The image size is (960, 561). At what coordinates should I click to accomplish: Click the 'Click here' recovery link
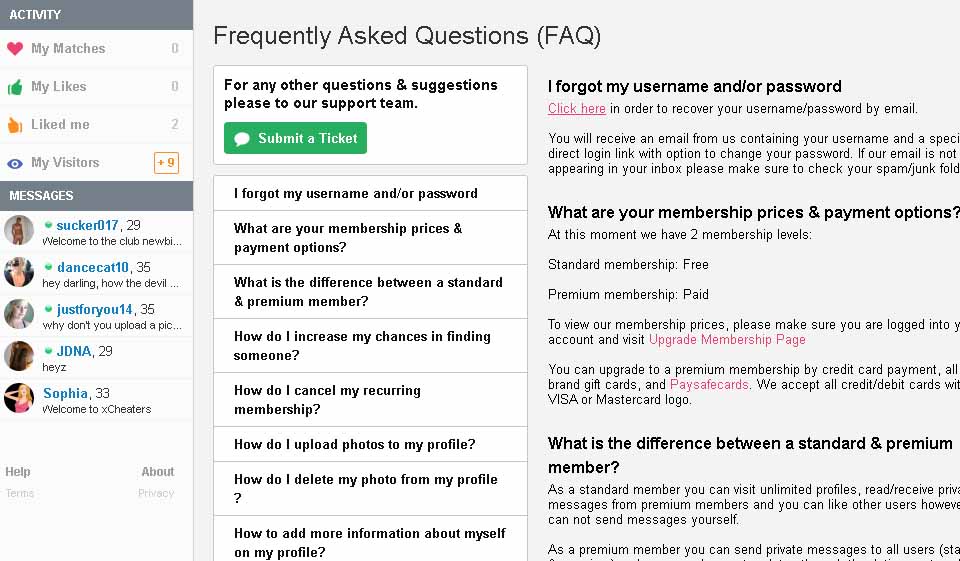coord(577,109)
